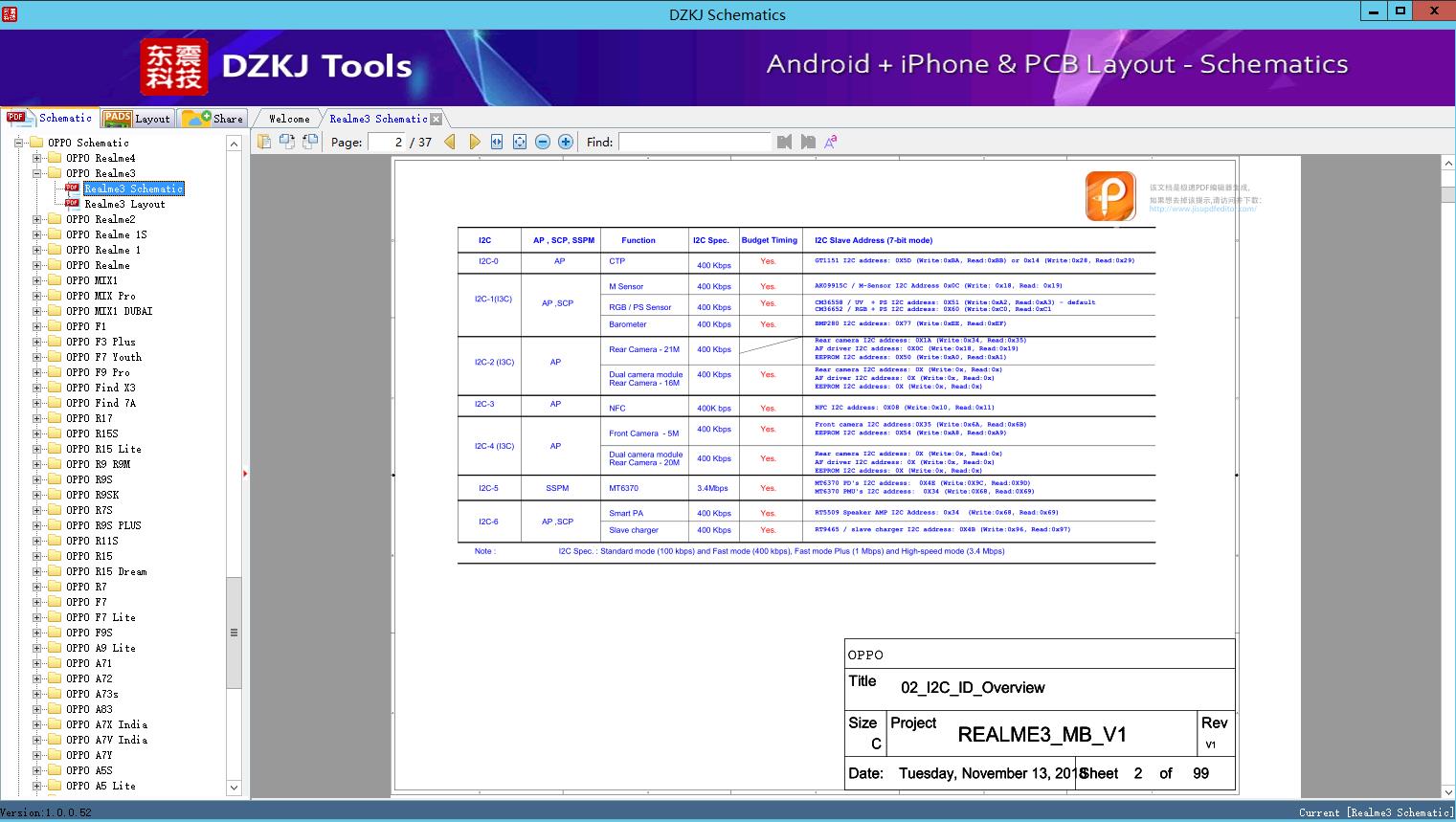Click the match-case search option icon

[x=831, y=142]
